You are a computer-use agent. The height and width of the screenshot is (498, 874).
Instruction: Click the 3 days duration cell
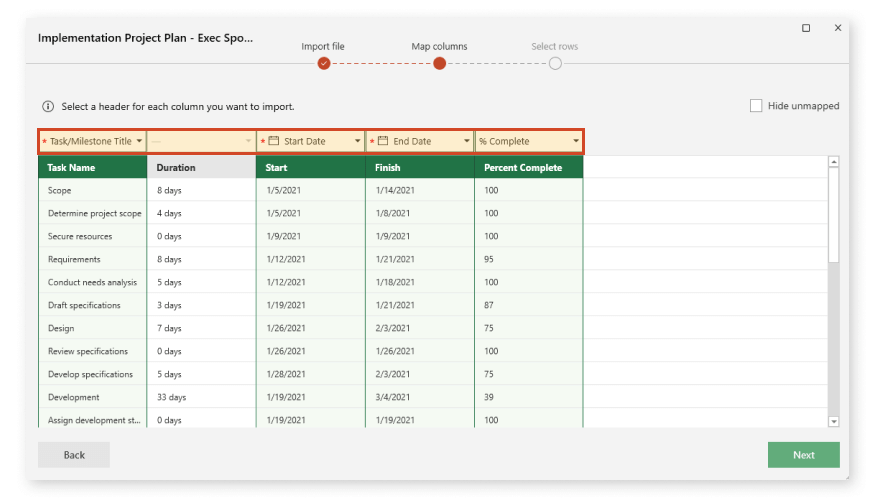click(x=201, y=305)
